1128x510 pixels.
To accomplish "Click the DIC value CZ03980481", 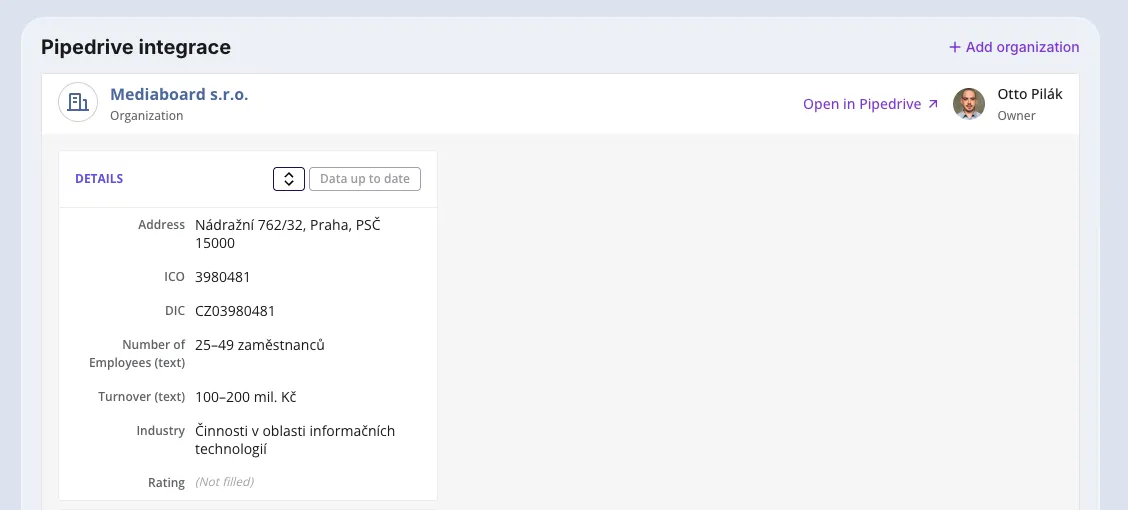I will pyautogui.click(x=235, y=311).
